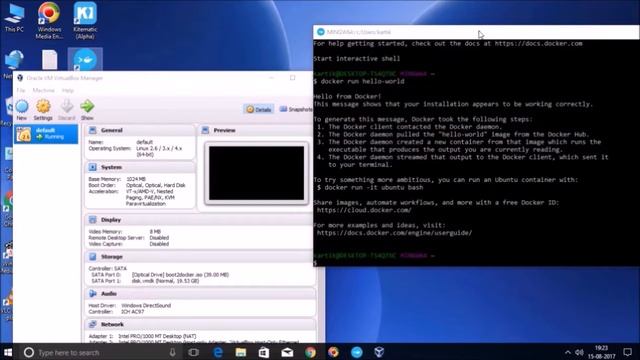Click the General section title
Image resolution: width=640 pixels, height=360 pixels.
click(x=111, y=130)
